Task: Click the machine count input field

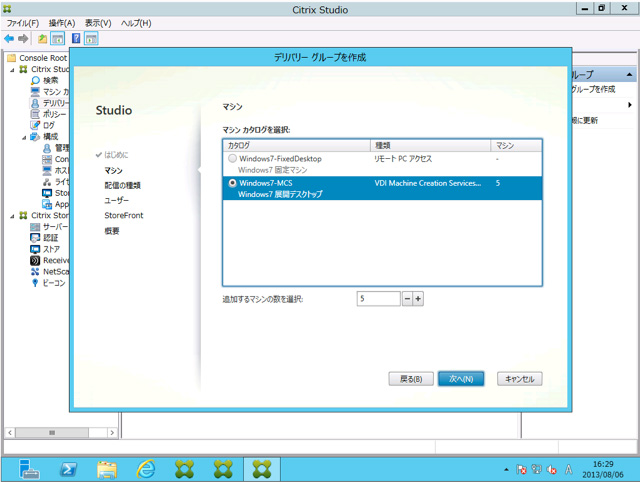Action: pyautogui.click(x=378, y=299)
